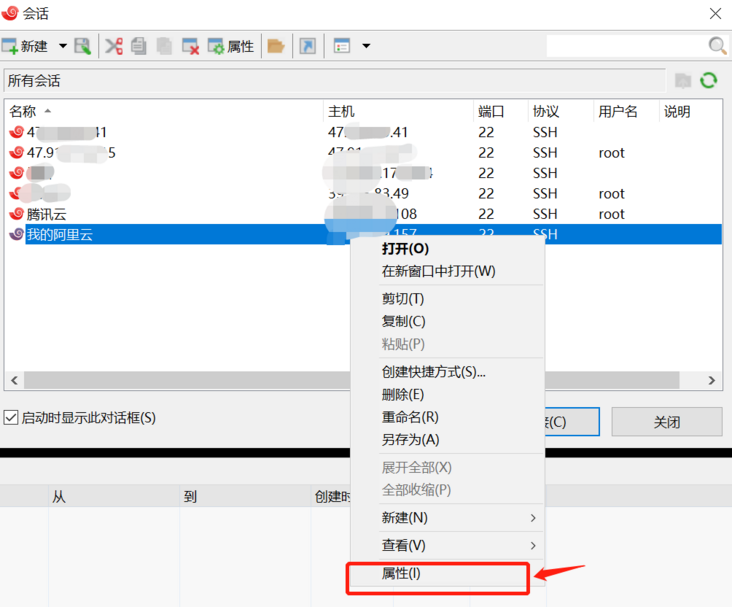The height and width of the screenshot is (607, 732).
Task: Click the open folder toolbar icon
Action: 276,46
